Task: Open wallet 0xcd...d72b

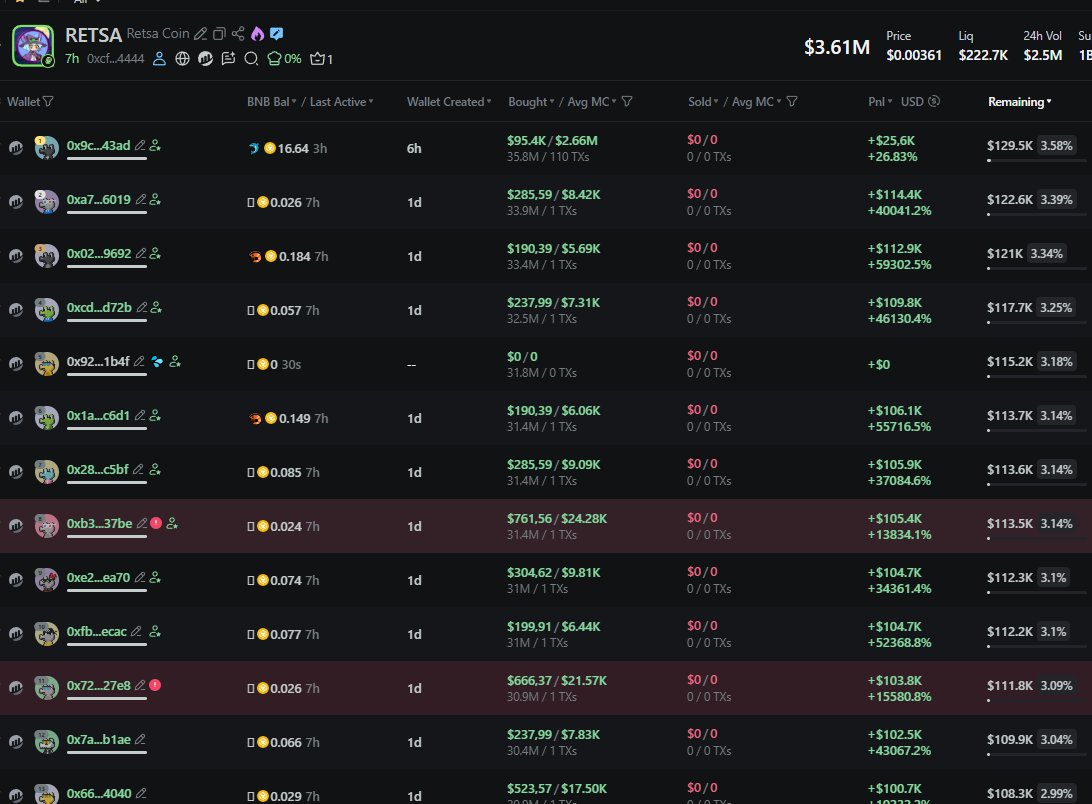Action: (99, 307)
